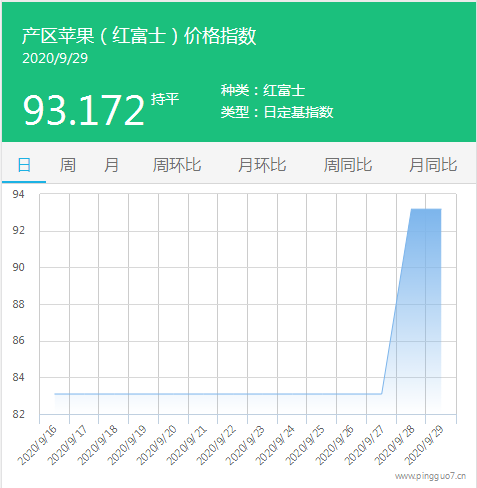Click the 93.172 index value
This screenshot has width=477, height=488.
(x=84, y=110)
